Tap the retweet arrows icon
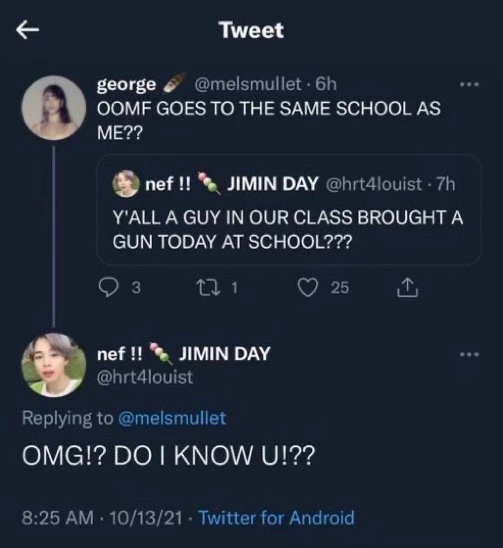This screenshot has width=503, height=548. coord(207,288)
